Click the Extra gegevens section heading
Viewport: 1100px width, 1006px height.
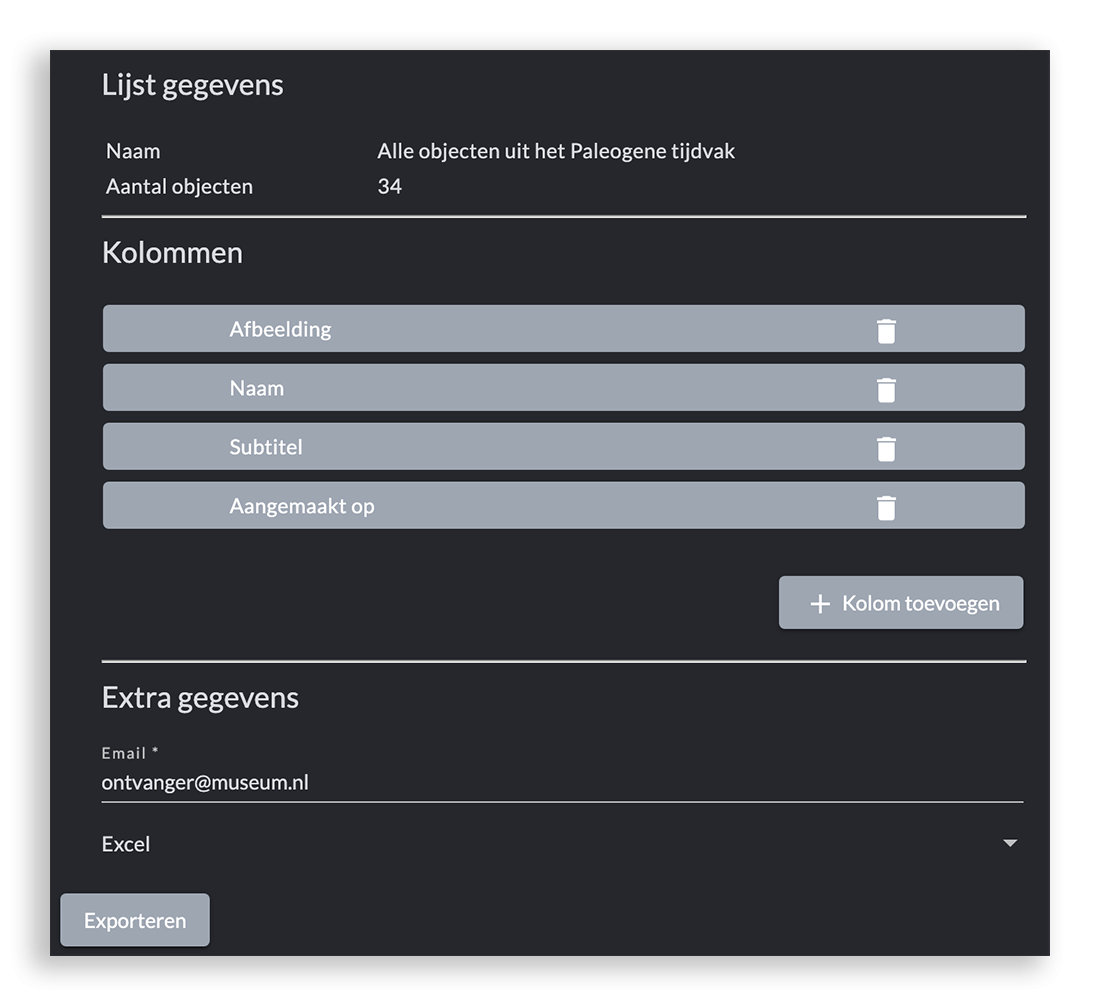point(200,697)
